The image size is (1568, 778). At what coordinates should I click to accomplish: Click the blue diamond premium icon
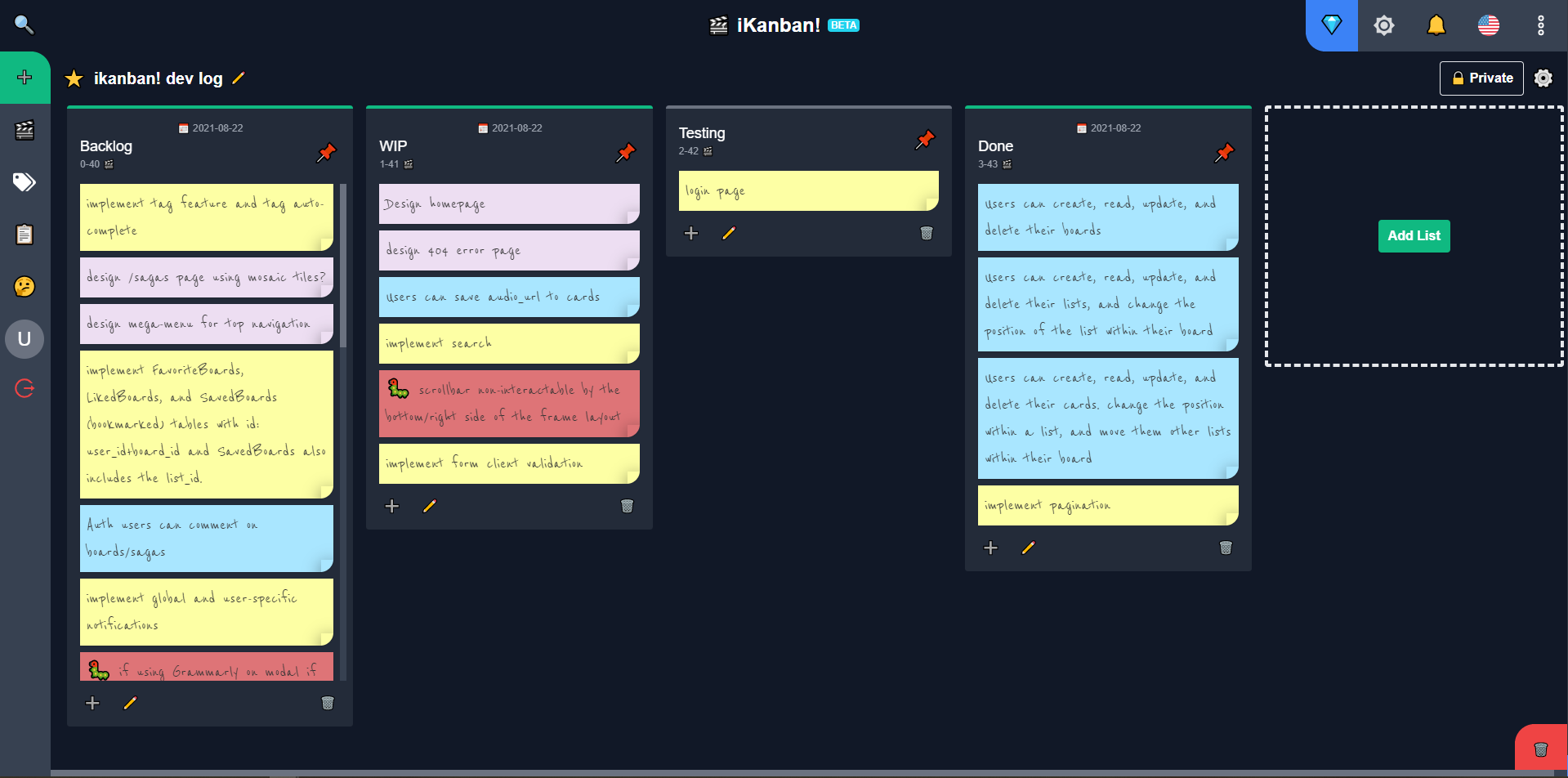(1332, 25)
